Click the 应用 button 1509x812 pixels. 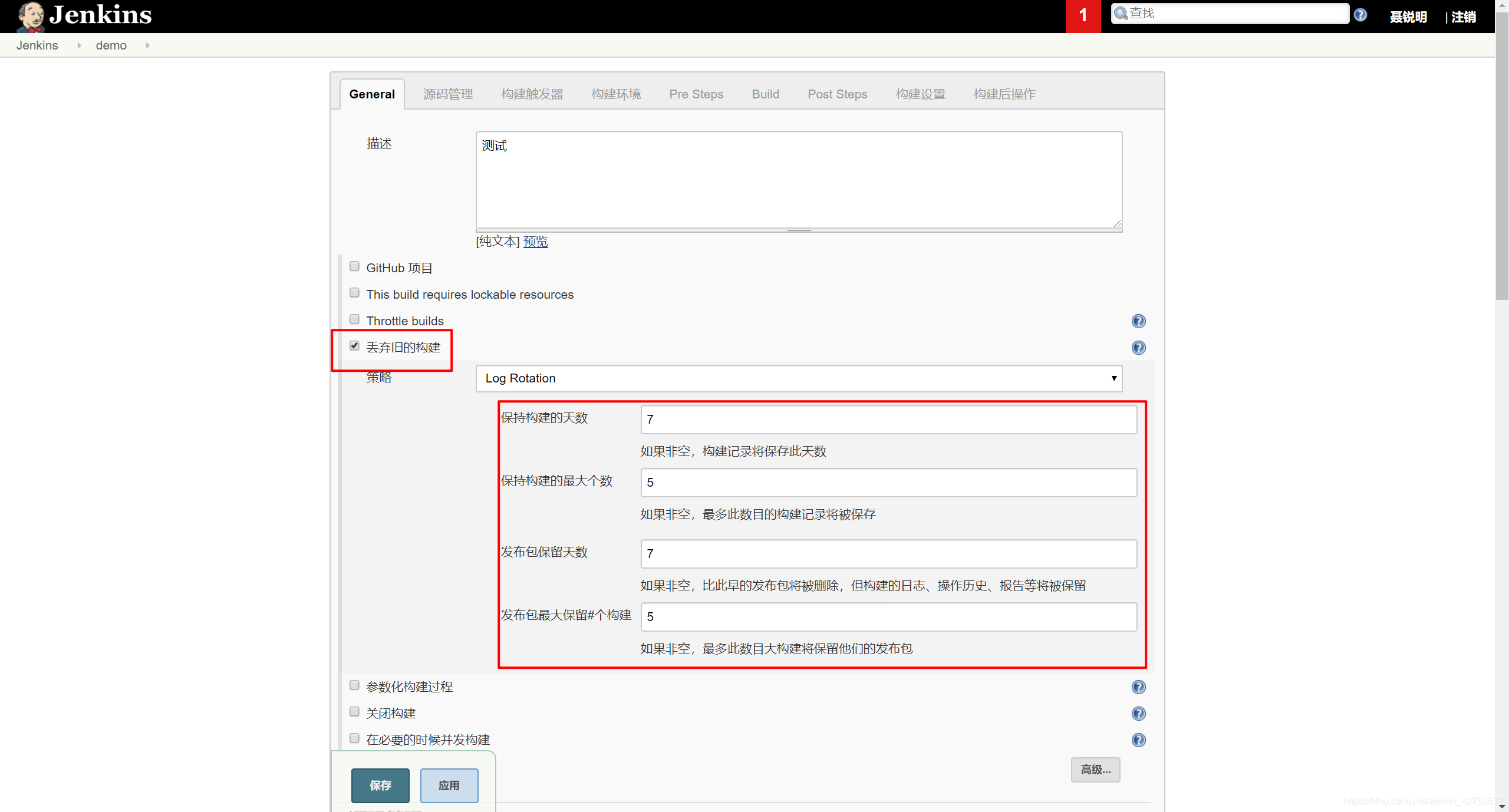pos(450,785)
